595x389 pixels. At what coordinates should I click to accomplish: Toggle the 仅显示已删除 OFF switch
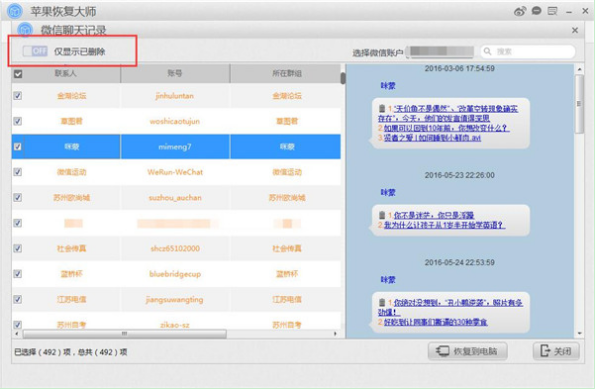click(x=35, y=51)
